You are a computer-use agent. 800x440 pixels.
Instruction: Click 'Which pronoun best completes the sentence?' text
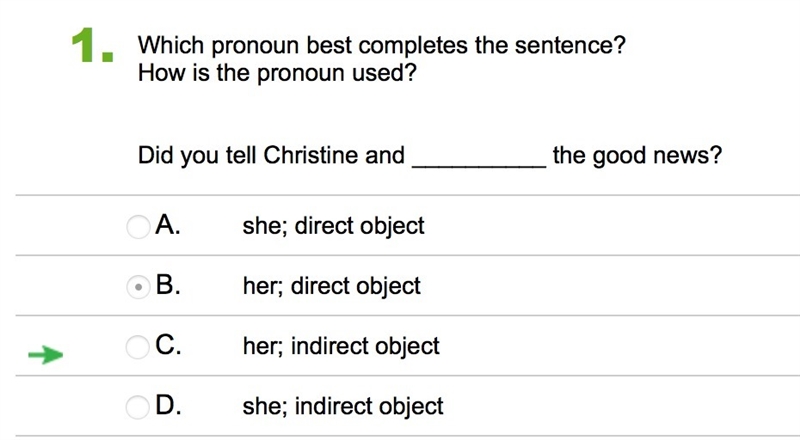point(382,45)
